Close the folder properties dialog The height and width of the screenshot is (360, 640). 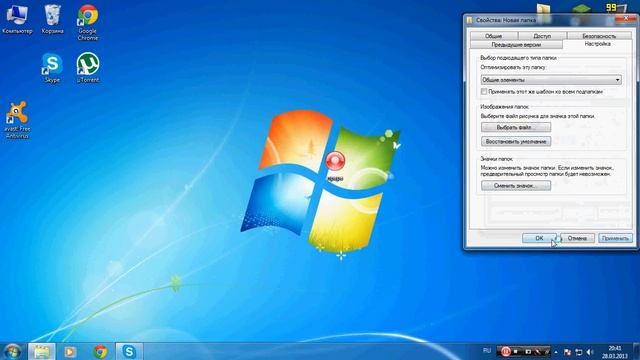point(625,18)
